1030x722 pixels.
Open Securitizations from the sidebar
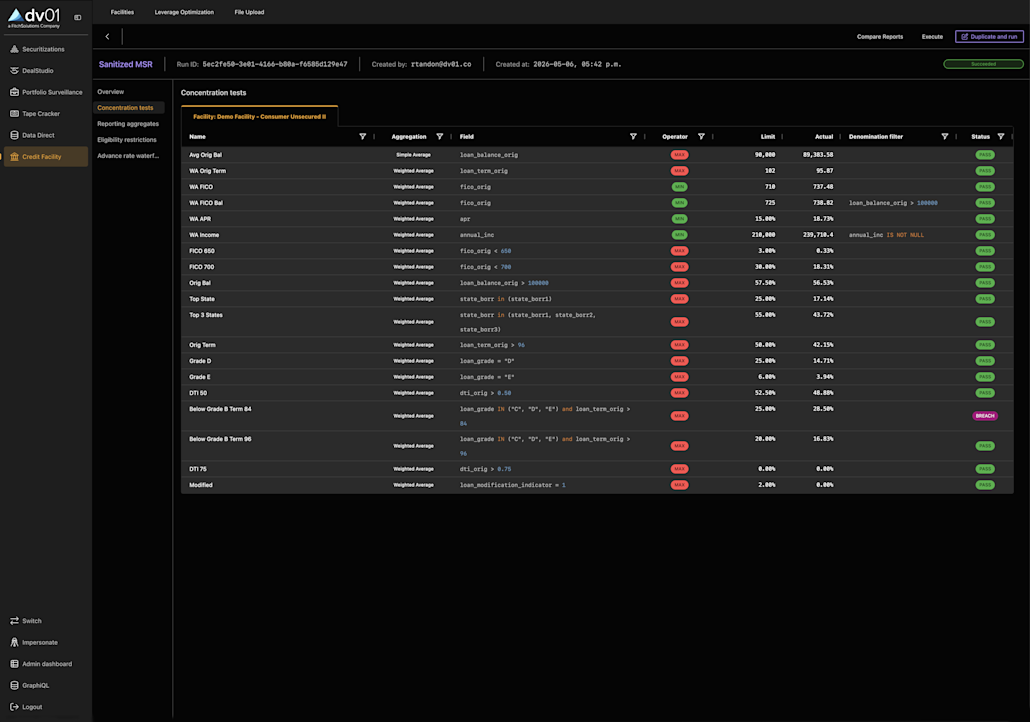coord(45,49)
